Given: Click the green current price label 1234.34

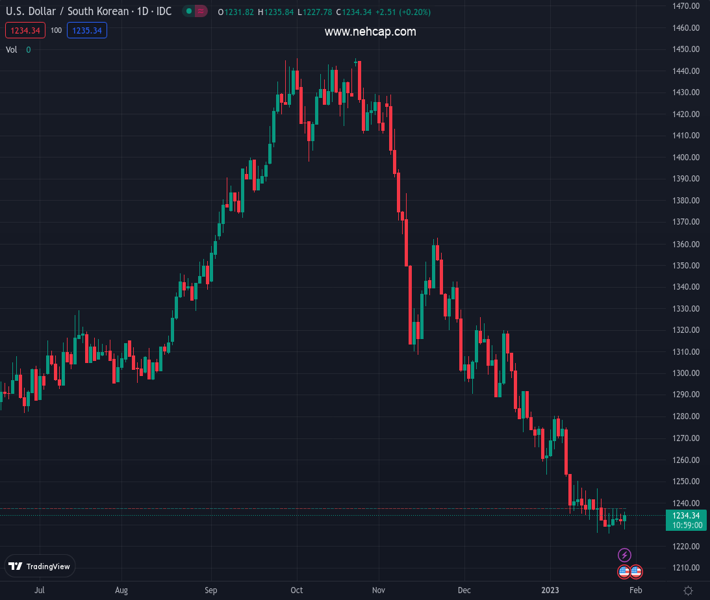Looking at the screenshot, I should (x=685, y=515).
